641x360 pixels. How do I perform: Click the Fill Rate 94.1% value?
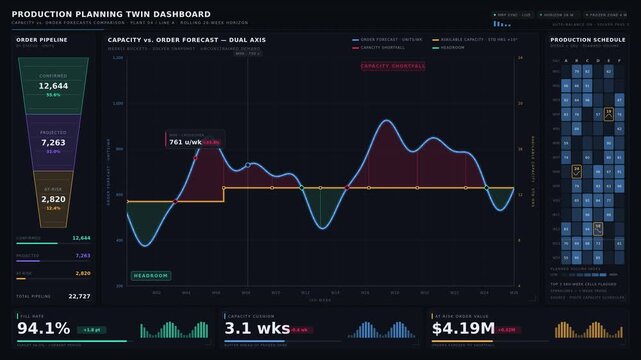tap(44, 329)
